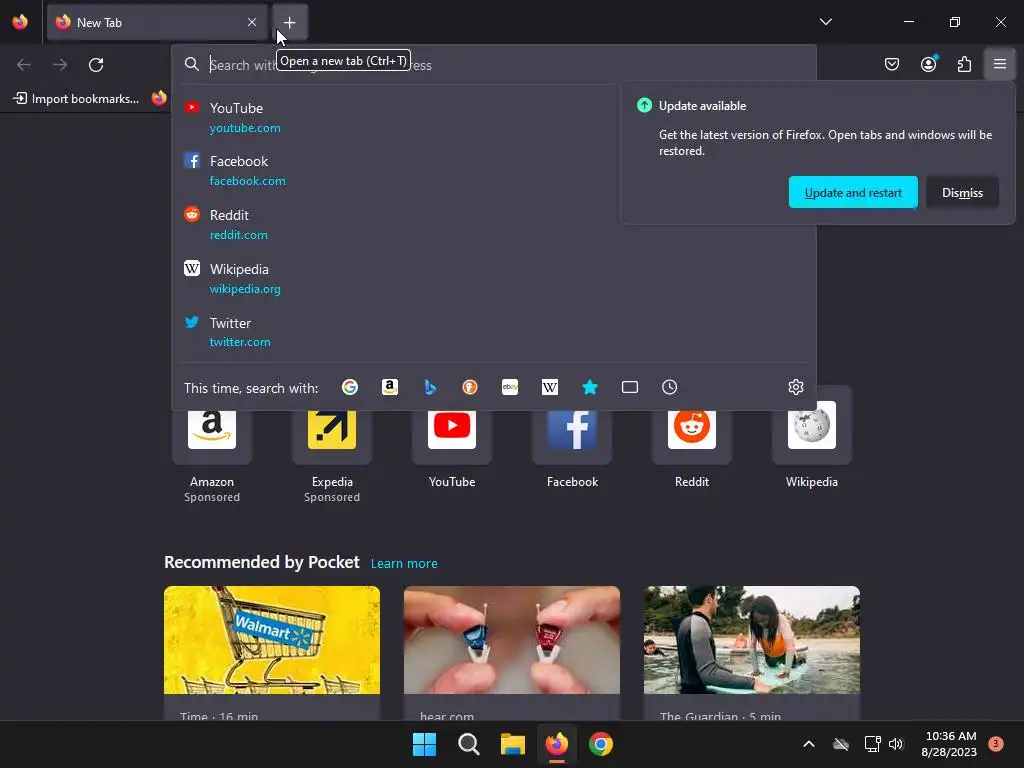This screenshot has width=1024, height=768.
Task: Select Facebook suggestion in dropdown
Action: (x=494, y=170)
